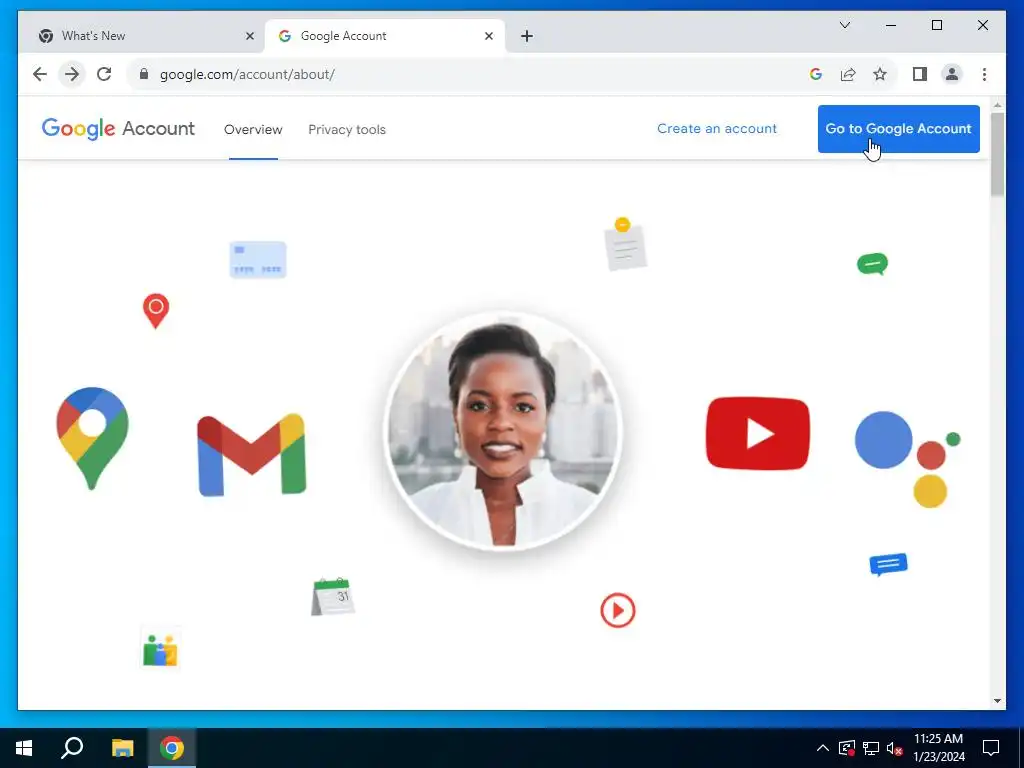Viewport: 1024px width, 768px height.
Task: Click the calendar 31 icon
Action: [x=333, y=596]
